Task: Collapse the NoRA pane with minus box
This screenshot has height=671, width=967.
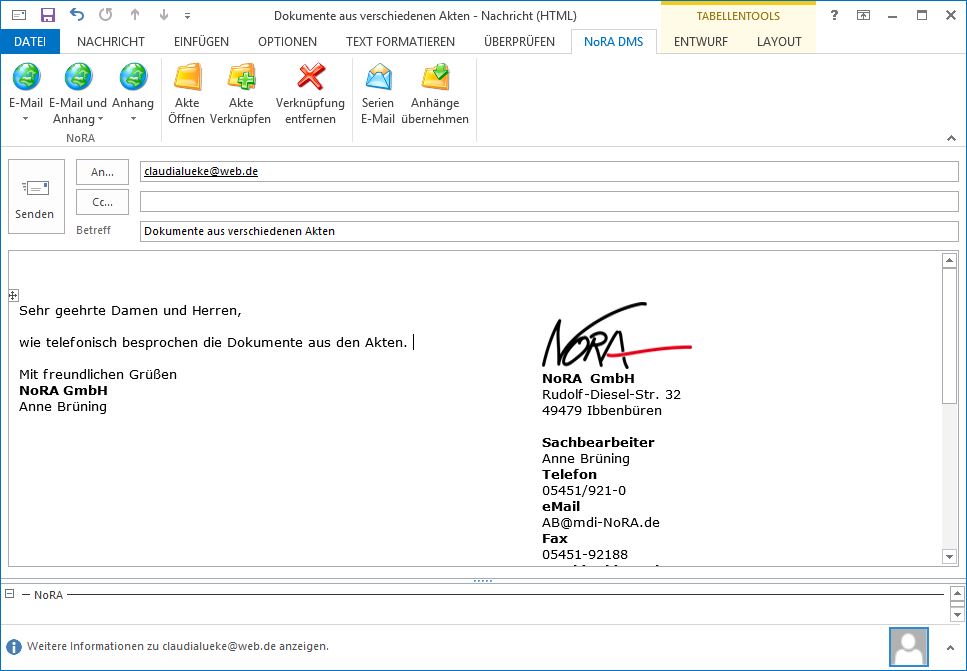Action: [10, 593]
